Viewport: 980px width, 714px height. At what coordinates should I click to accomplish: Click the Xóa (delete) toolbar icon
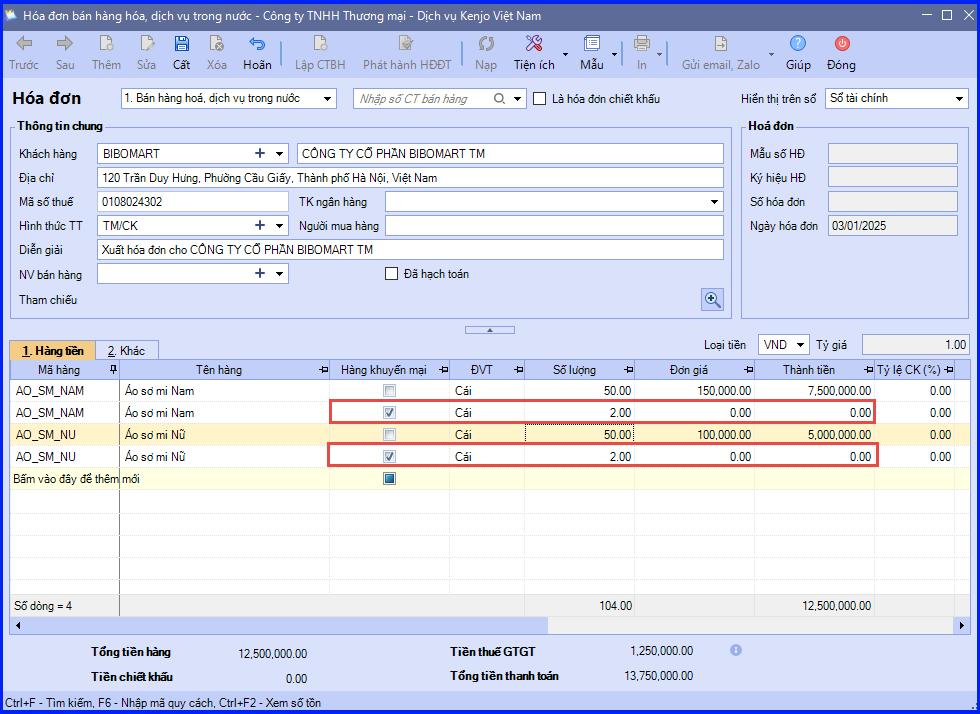coord(216,44)
